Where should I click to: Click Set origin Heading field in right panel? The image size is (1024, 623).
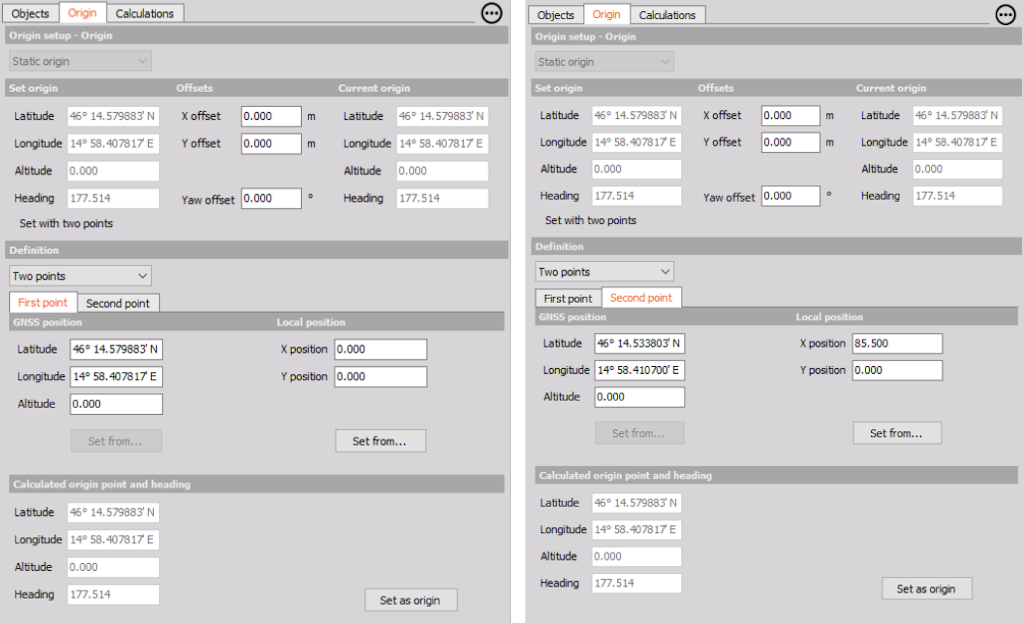pos(637,196)
